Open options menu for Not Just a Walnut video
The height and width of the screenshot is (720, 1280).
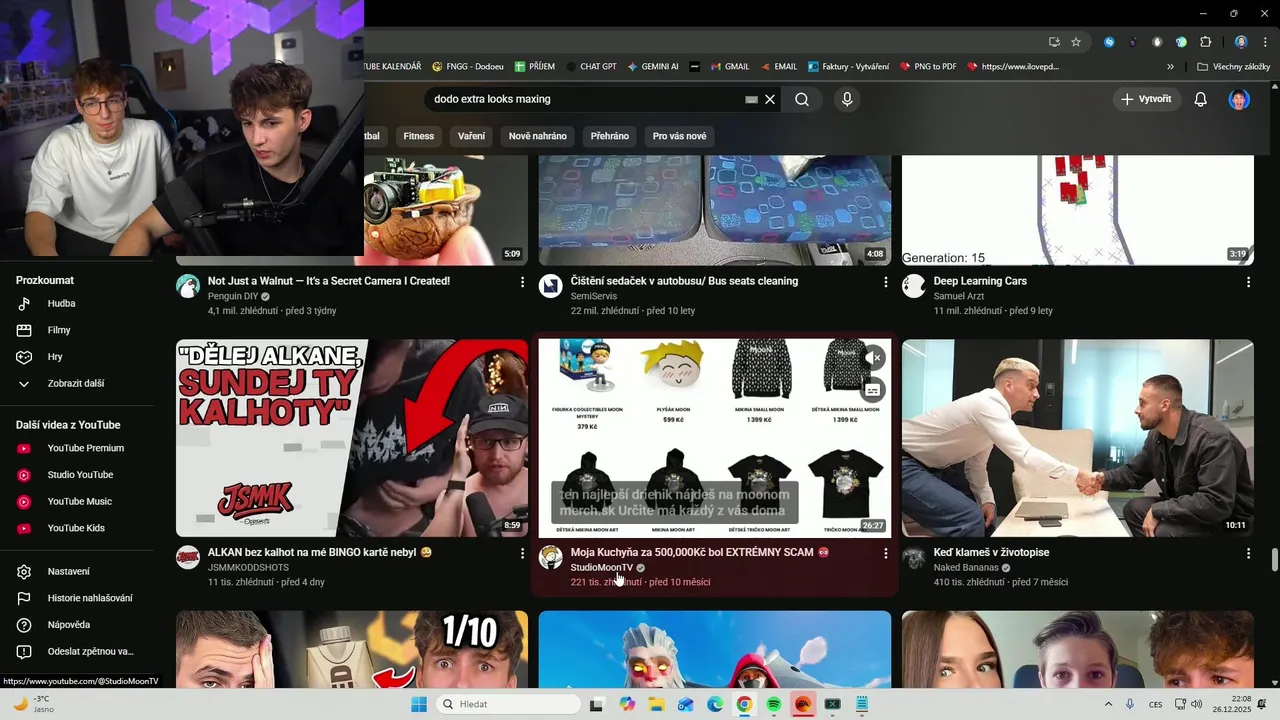coord(522,283)
